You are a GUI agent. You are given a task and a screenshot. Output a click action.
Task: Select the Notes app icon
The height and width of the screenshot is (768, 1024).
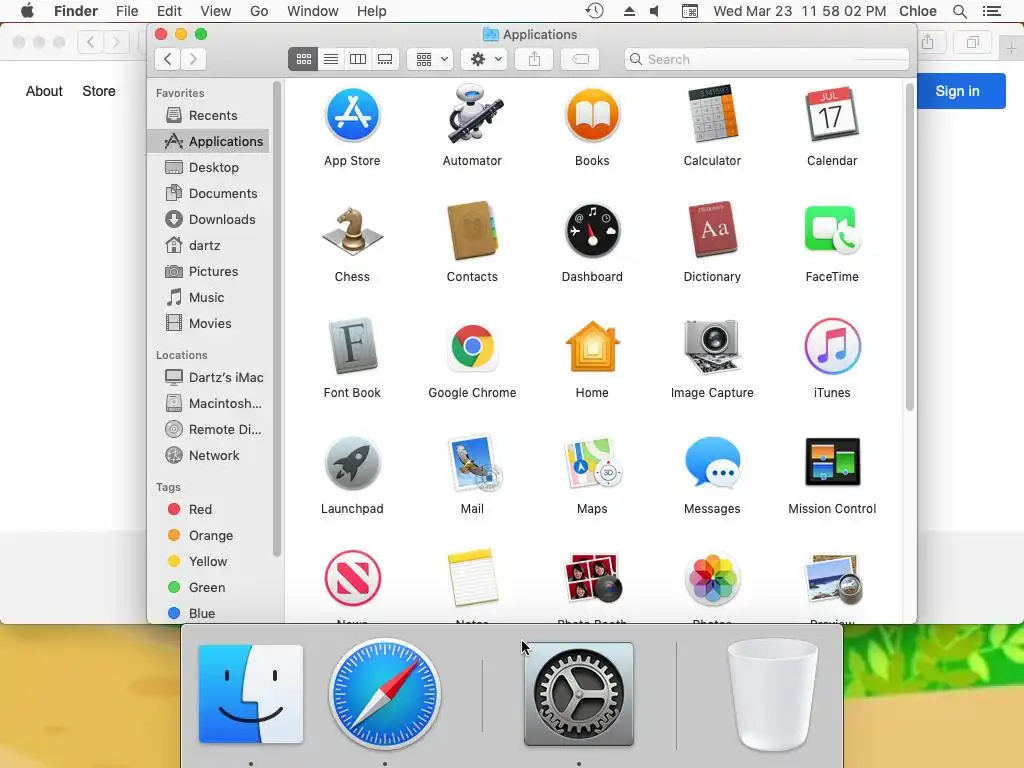(472, 578)
